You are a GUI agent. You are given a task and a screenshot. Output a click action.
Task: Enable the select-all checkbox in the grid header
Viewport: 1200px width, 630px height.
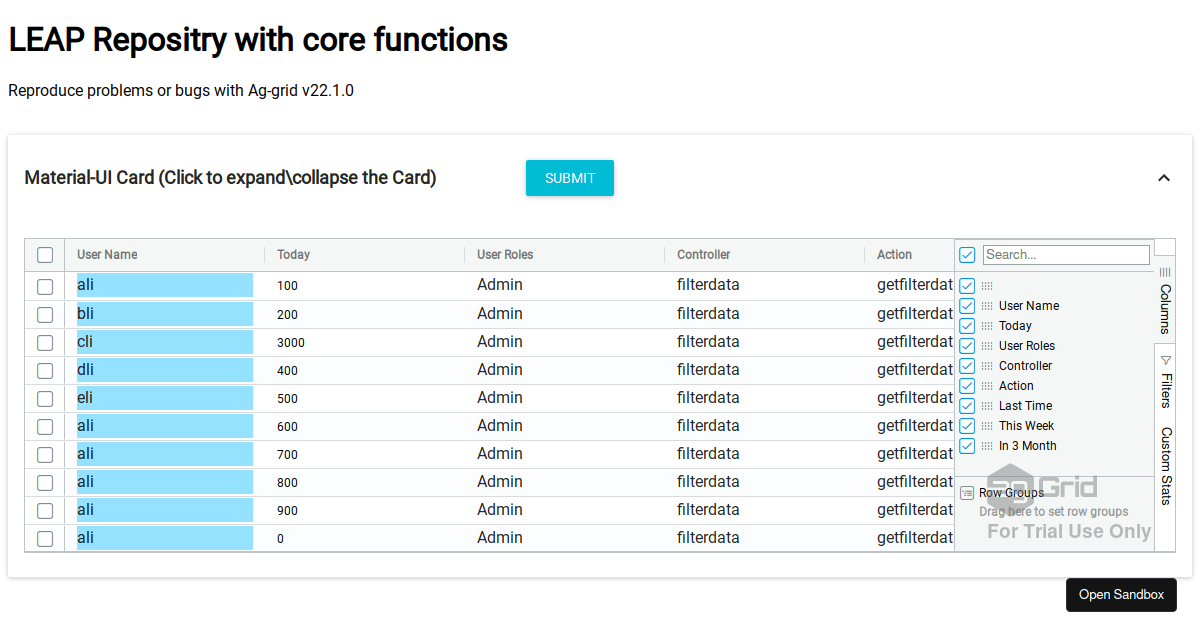(x=44, y=255)
